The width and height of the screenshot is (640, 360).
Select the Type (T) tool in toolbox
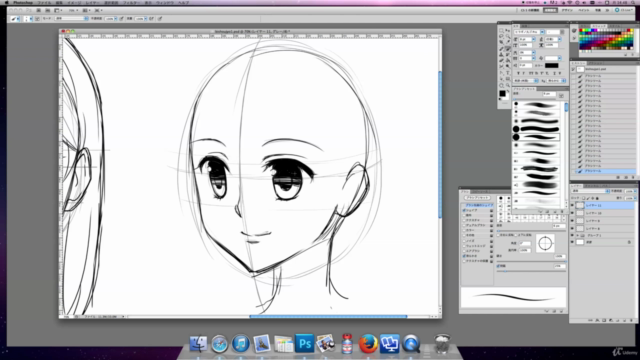point(508,73)
